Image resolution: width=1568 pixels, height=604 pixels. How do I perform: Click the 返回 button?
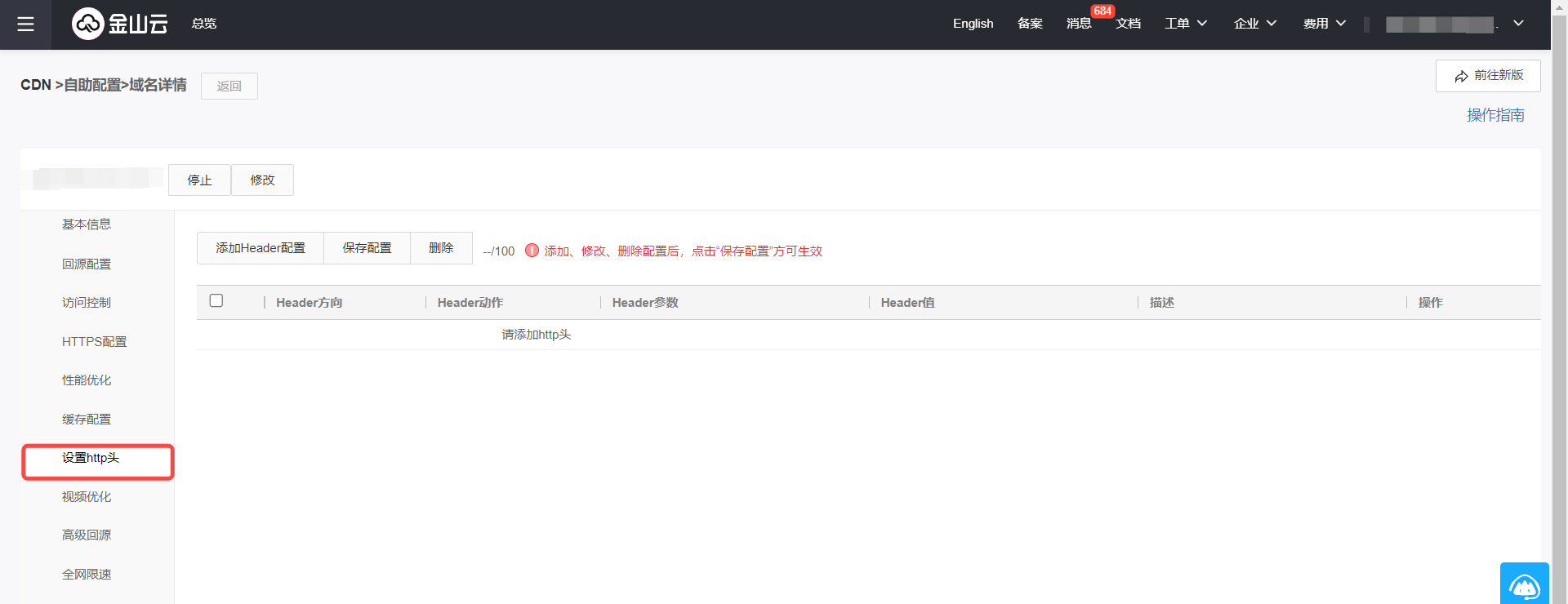229,87
